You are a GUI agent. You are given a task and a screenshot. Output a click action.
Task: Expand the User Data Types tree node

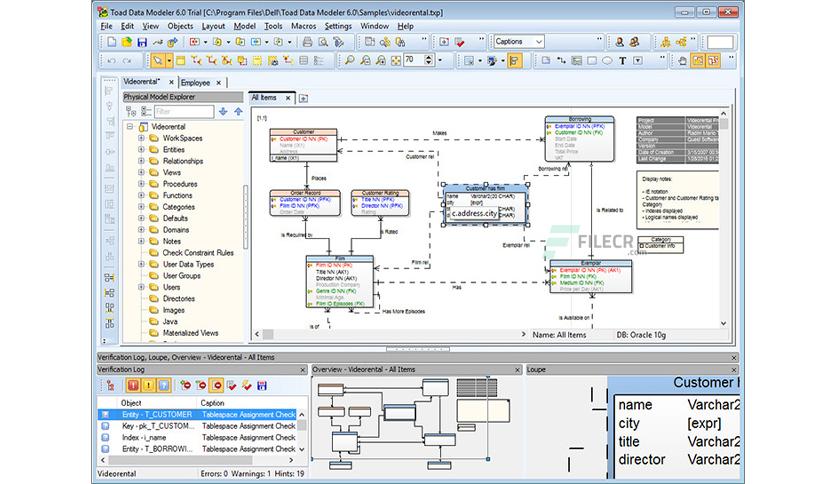(x=141, y=264)
